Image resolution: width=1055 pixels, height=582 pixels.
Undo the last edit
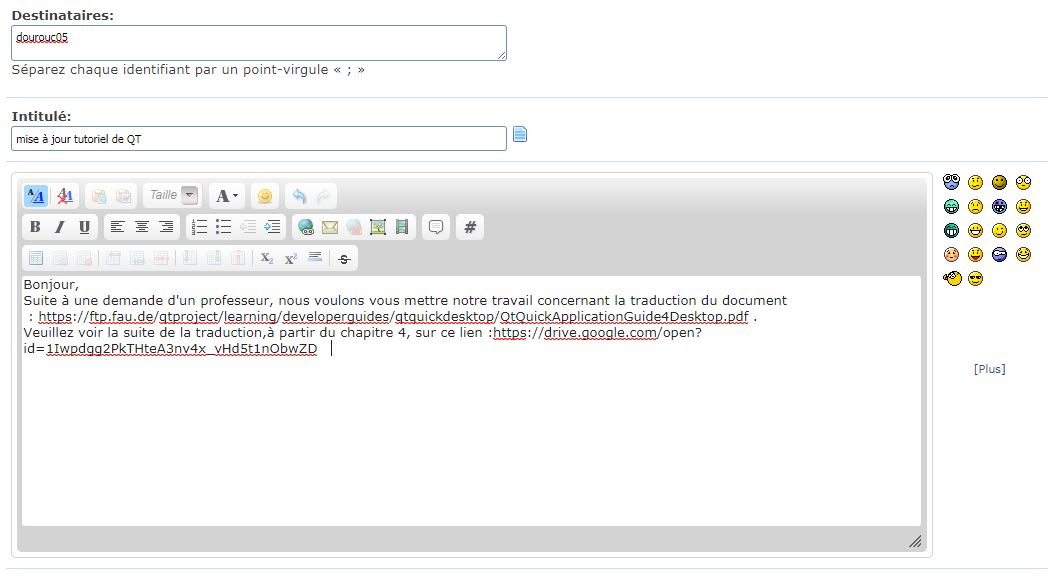pyautogui.click(x=299, y=196)
